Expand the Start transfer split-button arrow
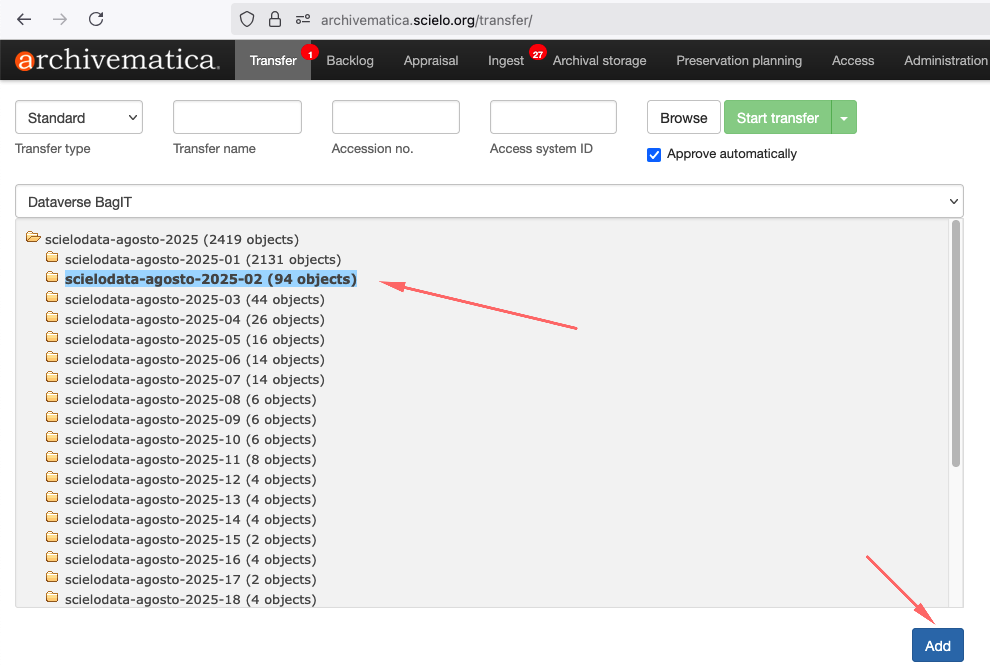 tap(844, 118)
